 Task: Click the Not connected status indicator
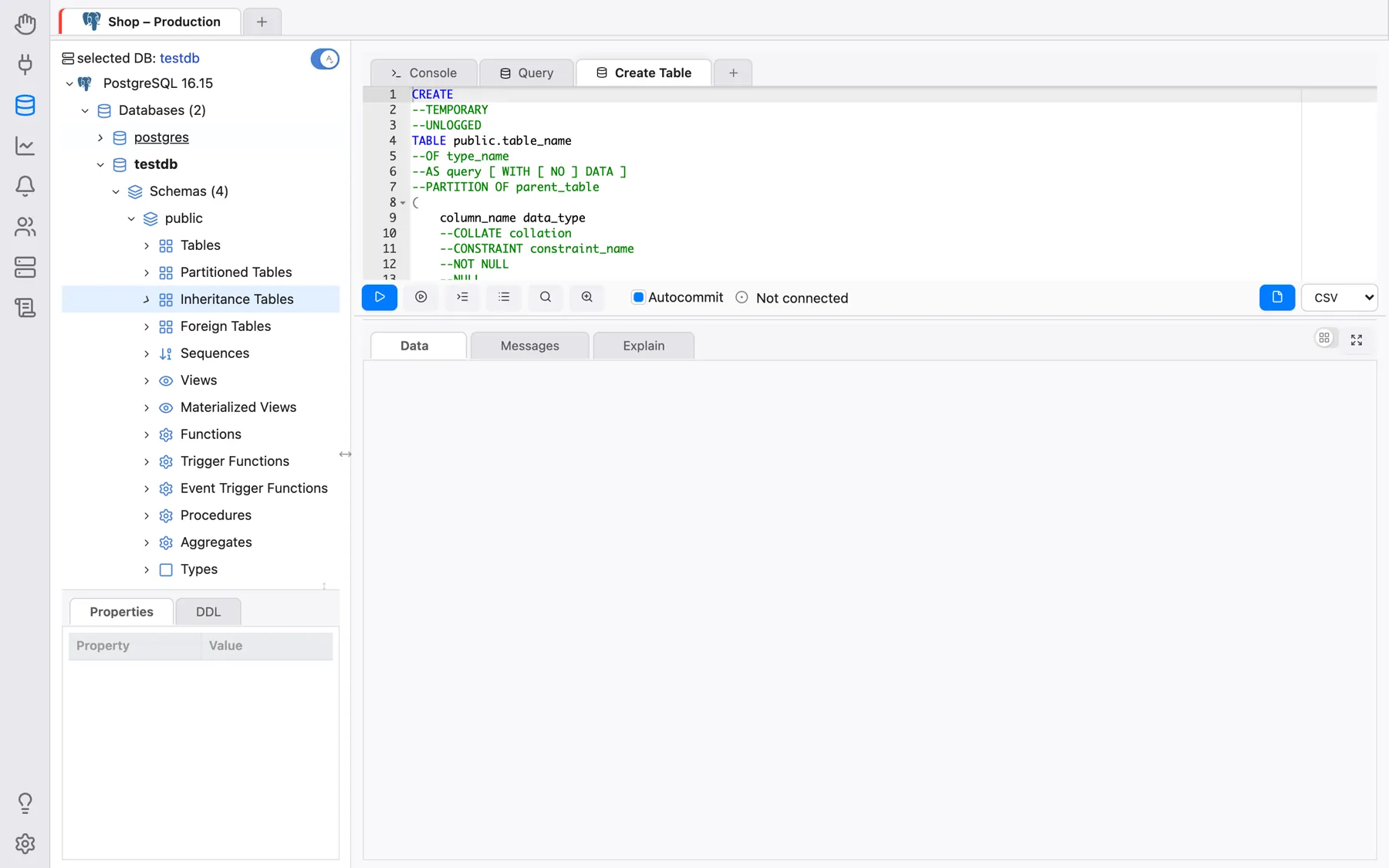792,298
